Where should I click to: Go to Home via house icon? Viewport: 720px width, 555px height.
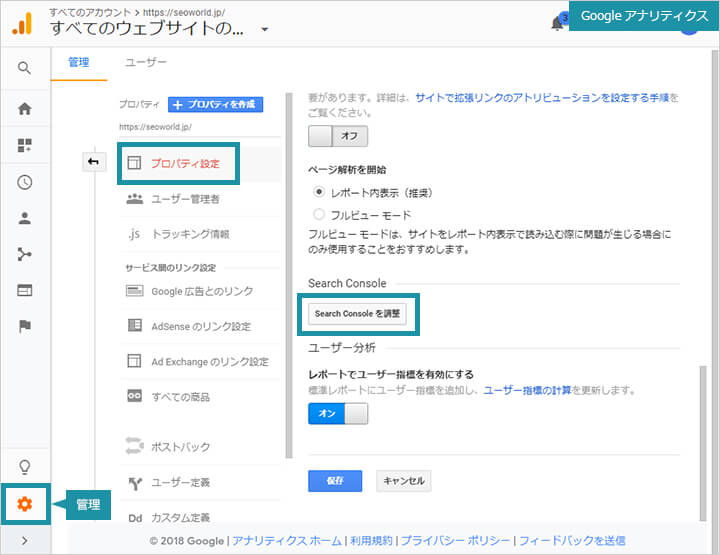(24, 108)
